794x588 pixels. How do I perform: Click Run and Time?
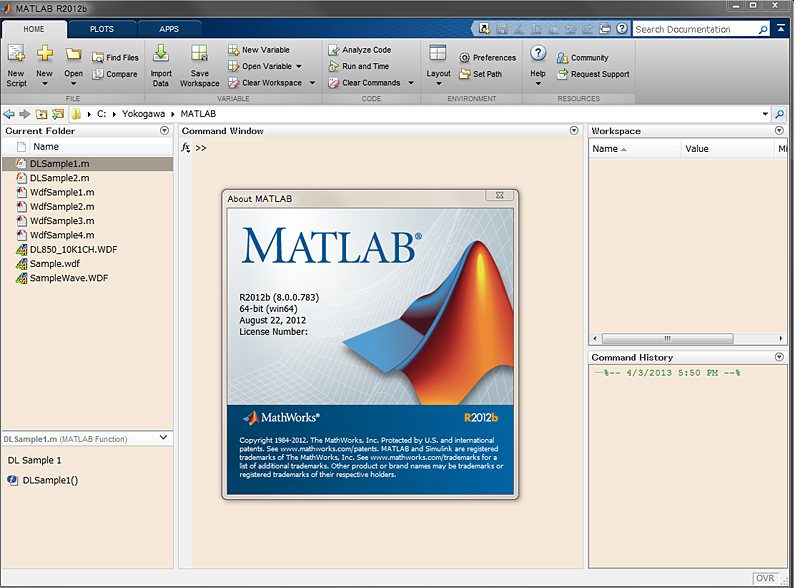pyautogui.click(x=359, y=66)
